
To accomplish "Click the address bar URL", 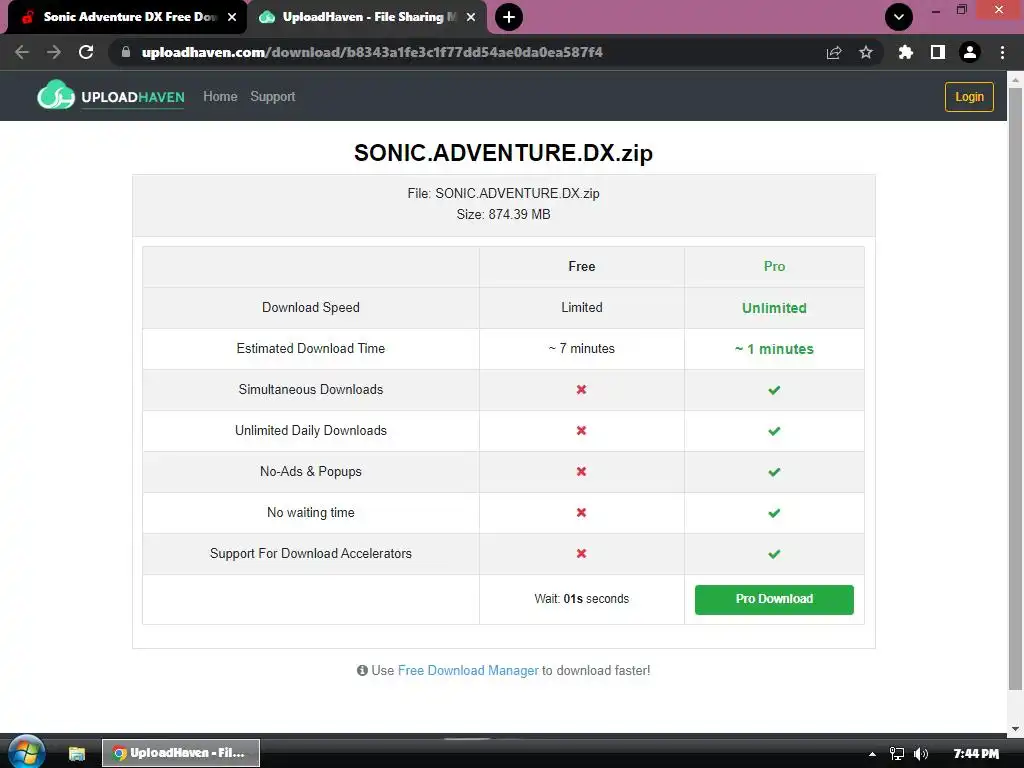I will 372,52.
